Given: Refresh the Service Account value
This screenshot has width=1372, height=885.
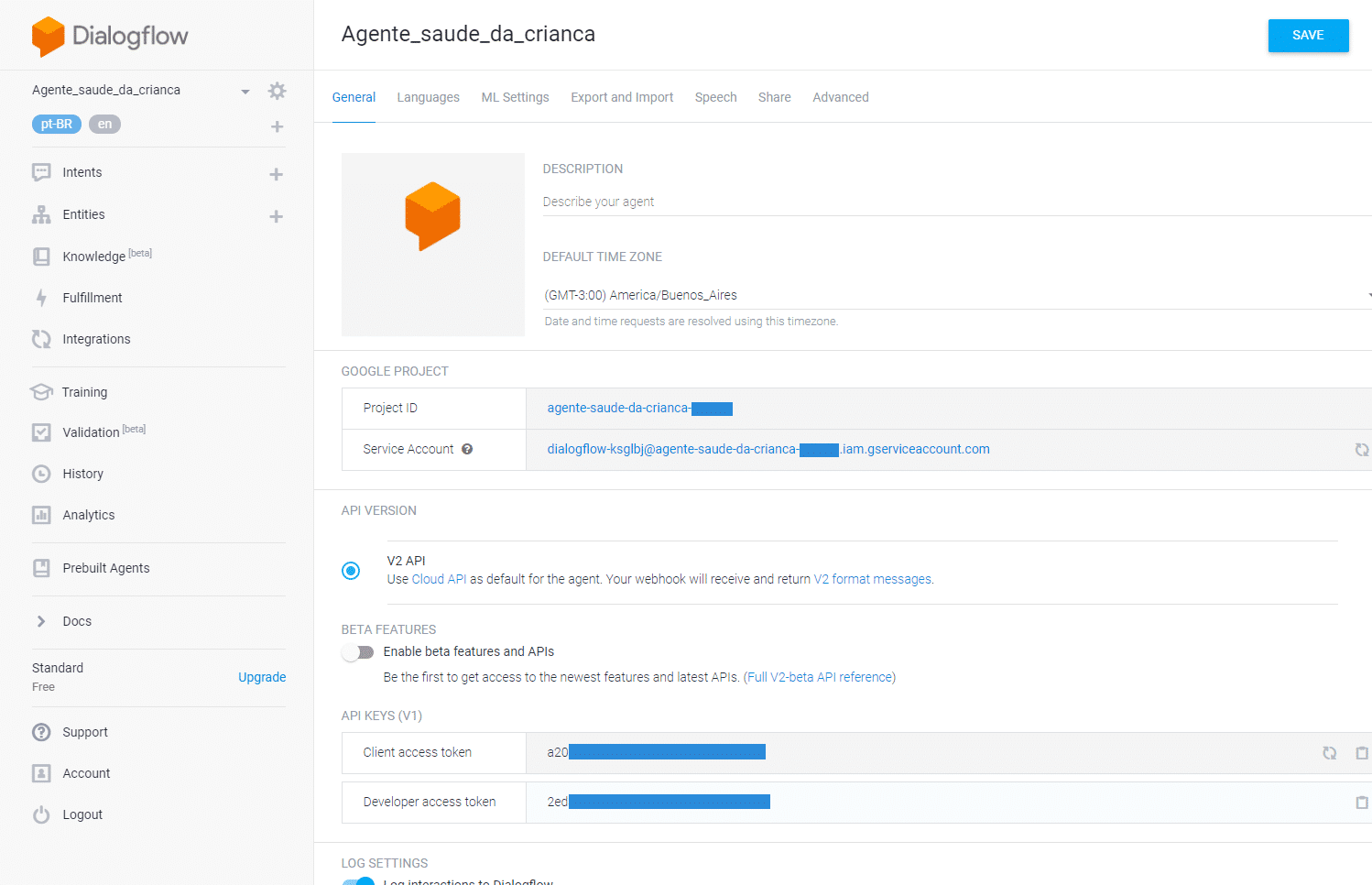Looking at the screenshot, I should [x=1361, y=450].
